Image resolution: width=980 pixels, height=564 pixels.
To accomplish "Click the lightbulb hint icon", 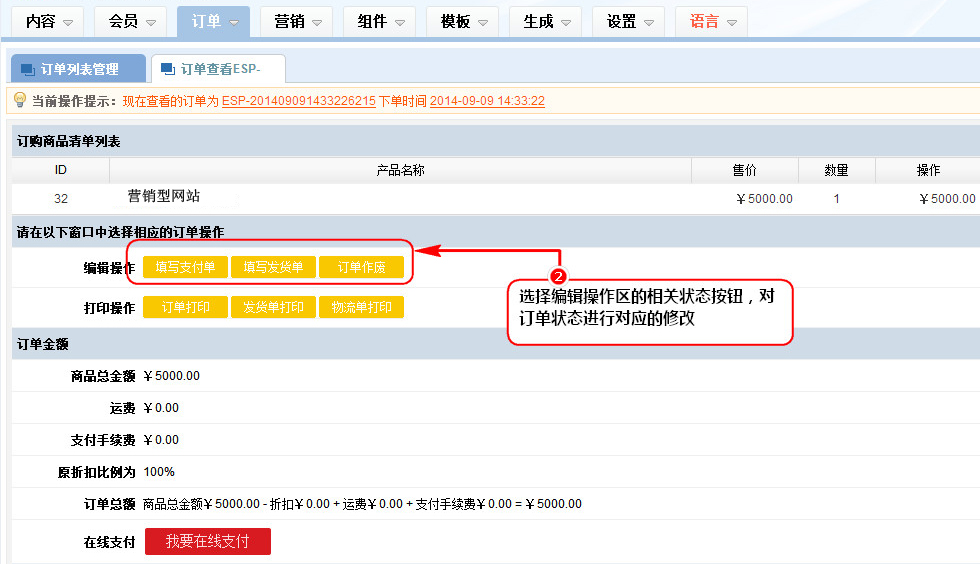I will (19, 101).
